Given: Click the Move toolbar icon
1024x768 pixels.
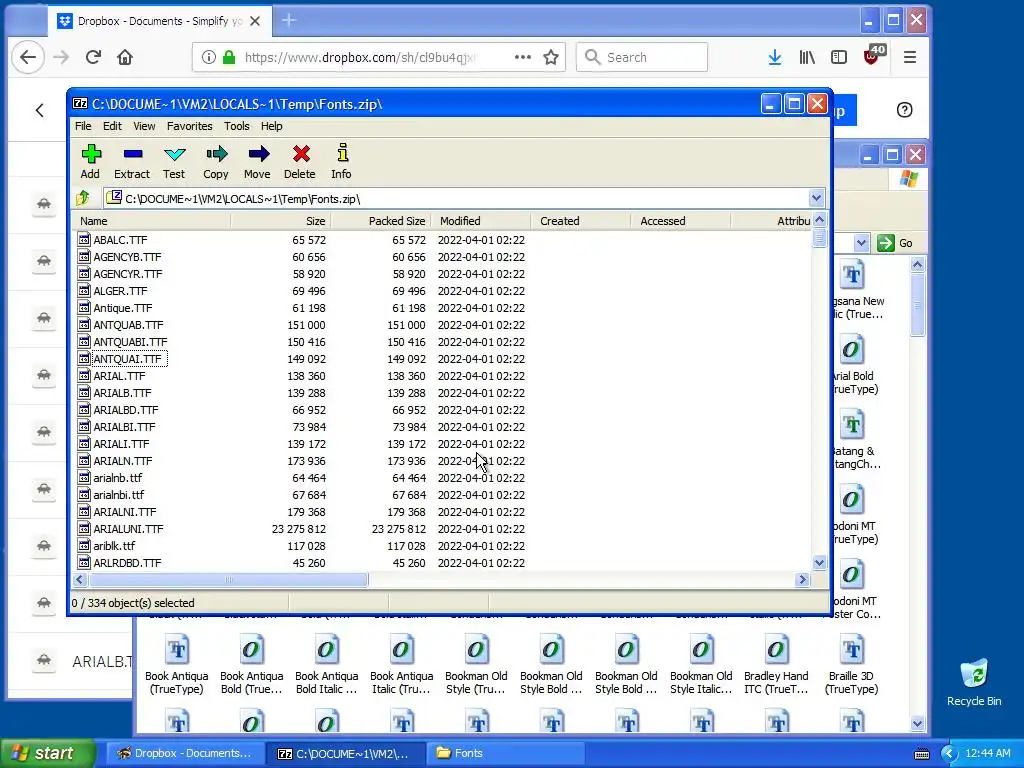Looking at the screenshot, I should pos(257,161).
